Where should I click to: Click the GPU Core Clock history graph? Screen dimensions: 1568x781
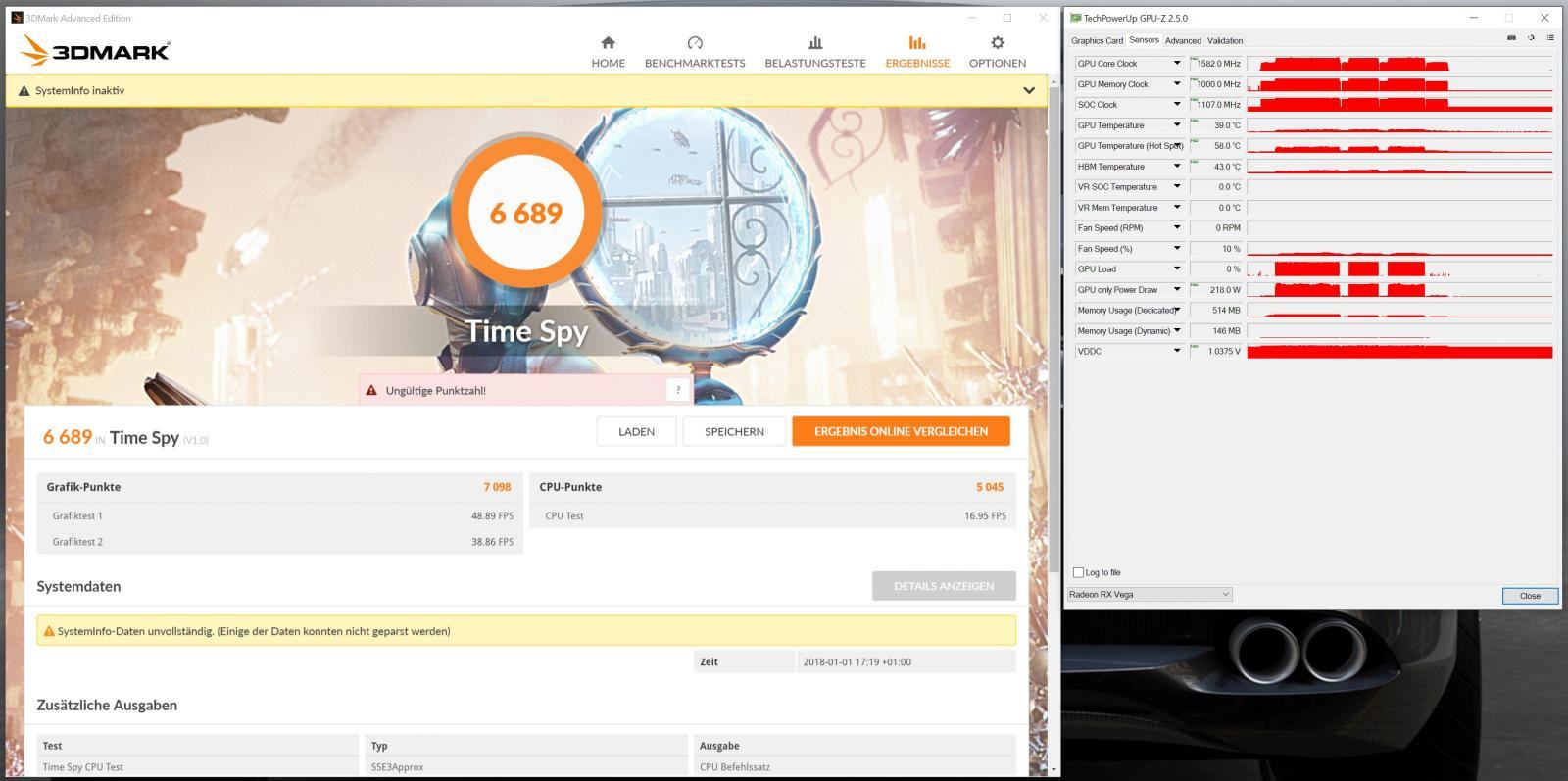click(1399, 64)
